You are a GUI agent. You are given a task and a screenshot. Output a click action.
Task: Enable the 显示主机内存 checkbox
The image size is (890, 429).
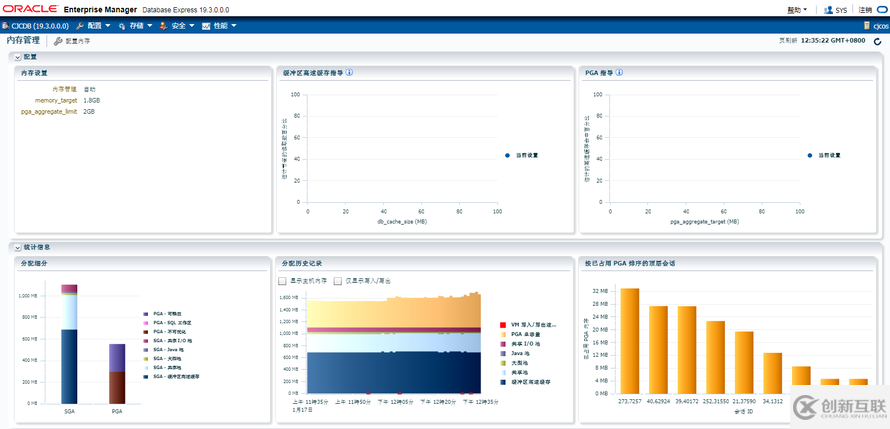[x=283, y=281]
